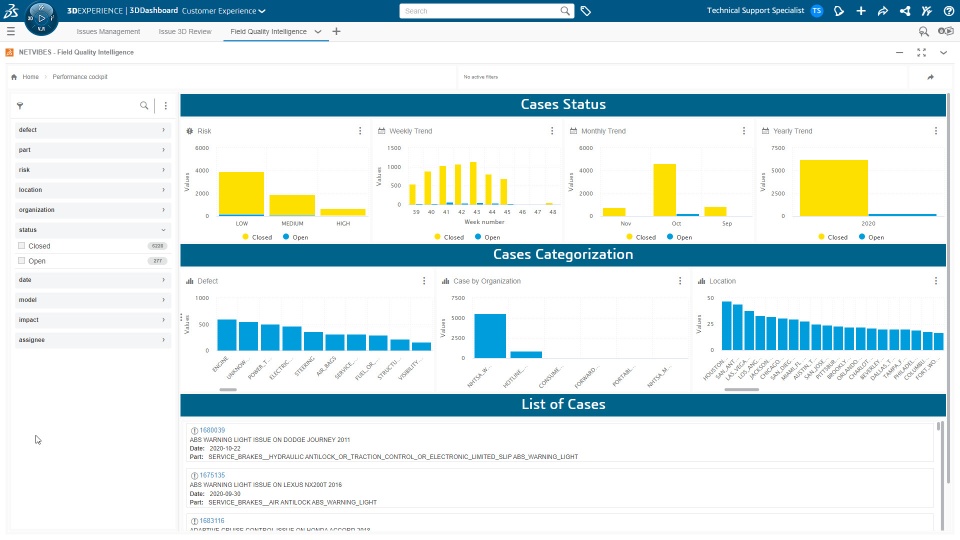The width and height of the screenshot is (960, 540).
Task: Maximize the Field Quality Intelligence widget
Action: tap(921, 53)
